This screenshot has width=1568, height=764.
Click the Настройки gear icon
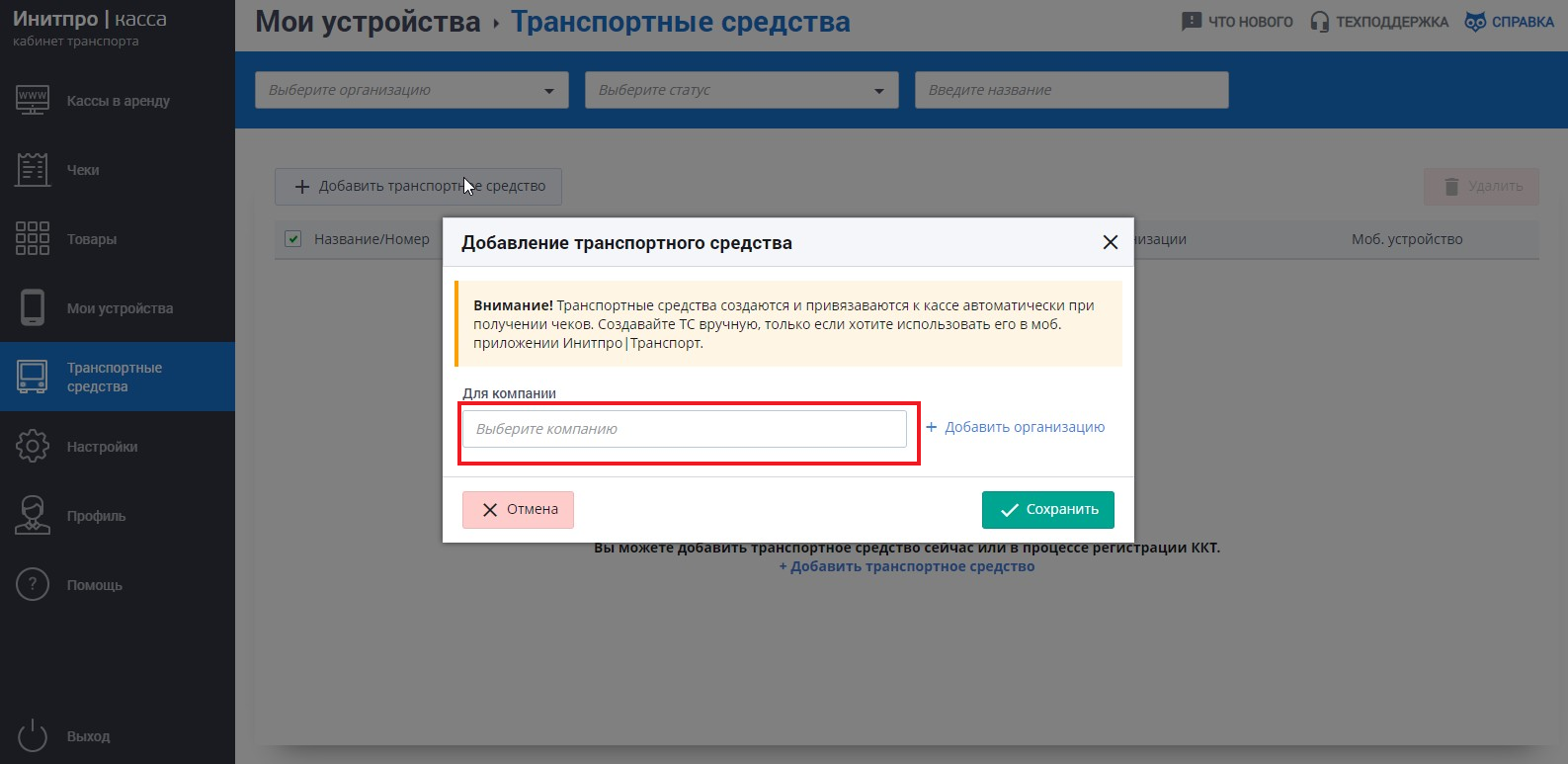pos(33,446)
